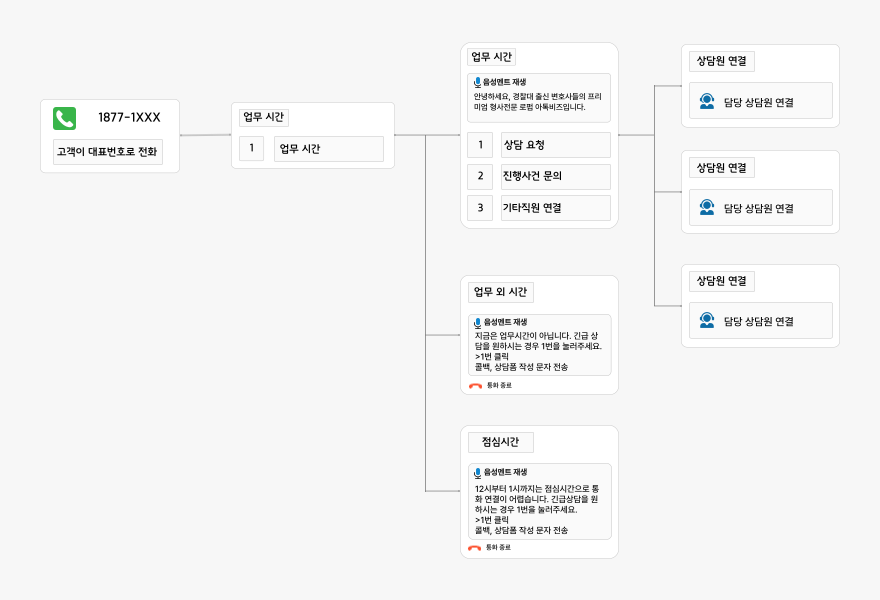The image size is (880, 600).
Task: Select the 1877-1XXX phone number text
Action: point(129,118)
